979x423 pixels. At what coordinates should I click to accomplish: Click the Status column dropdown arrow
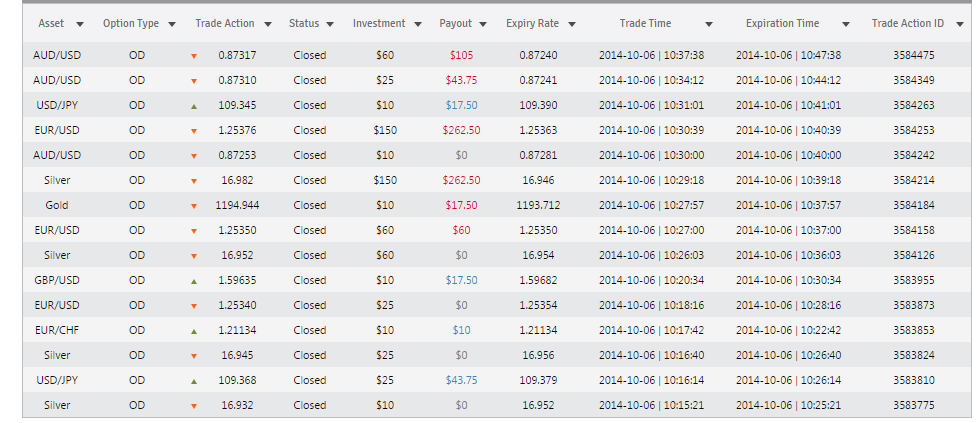click(x=330, y=24)
